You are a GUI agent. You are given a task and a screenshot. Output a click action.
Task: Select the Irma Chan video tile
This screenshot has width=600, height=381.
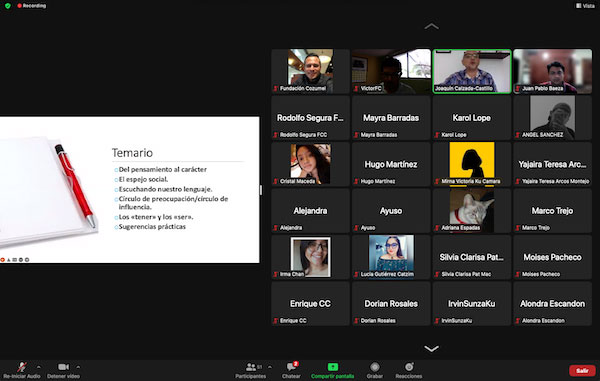pyautogui.click(x=310, y=257)
